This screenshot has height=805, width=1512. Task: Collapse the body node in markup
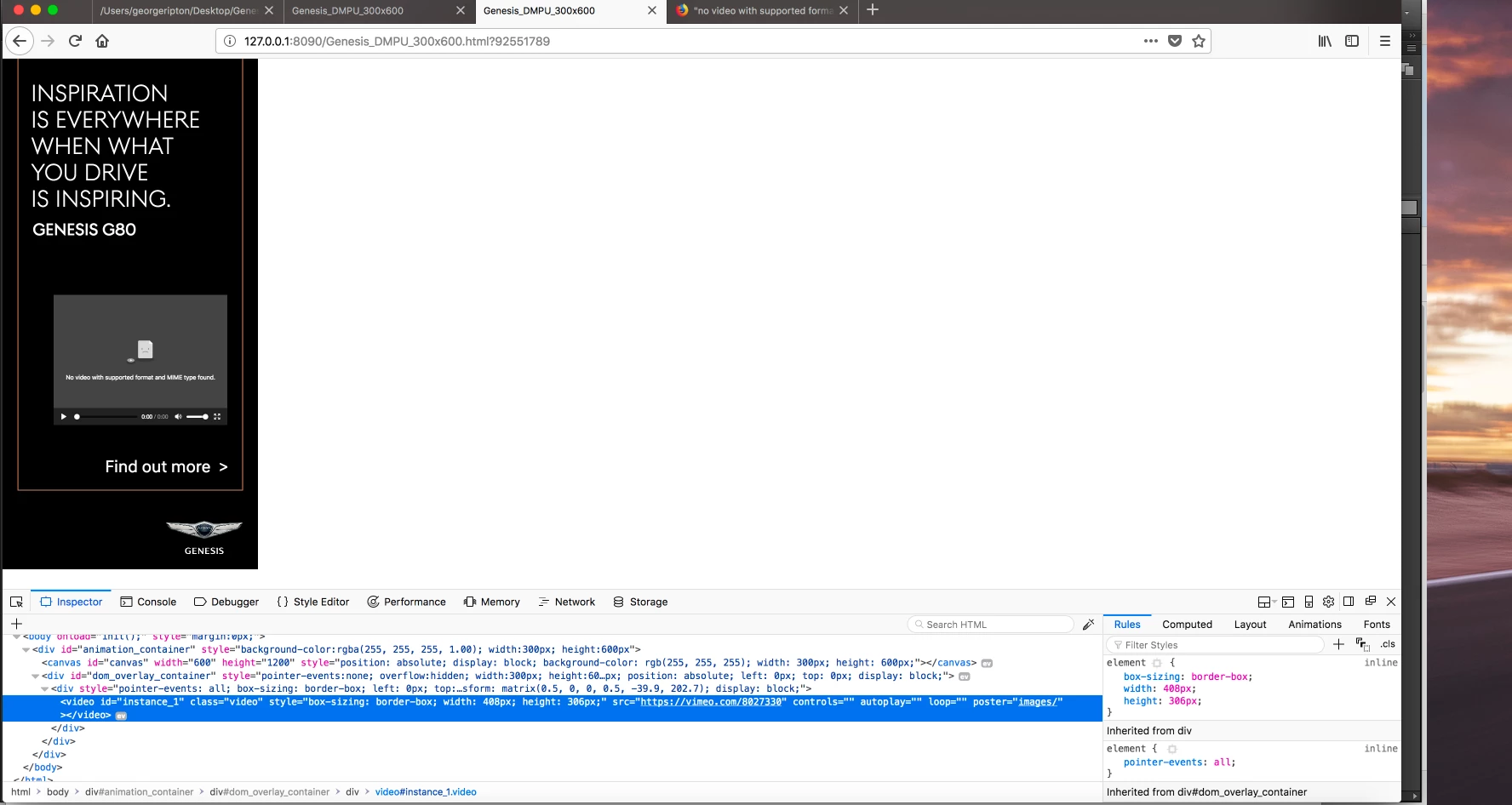(x=16, y=637)
